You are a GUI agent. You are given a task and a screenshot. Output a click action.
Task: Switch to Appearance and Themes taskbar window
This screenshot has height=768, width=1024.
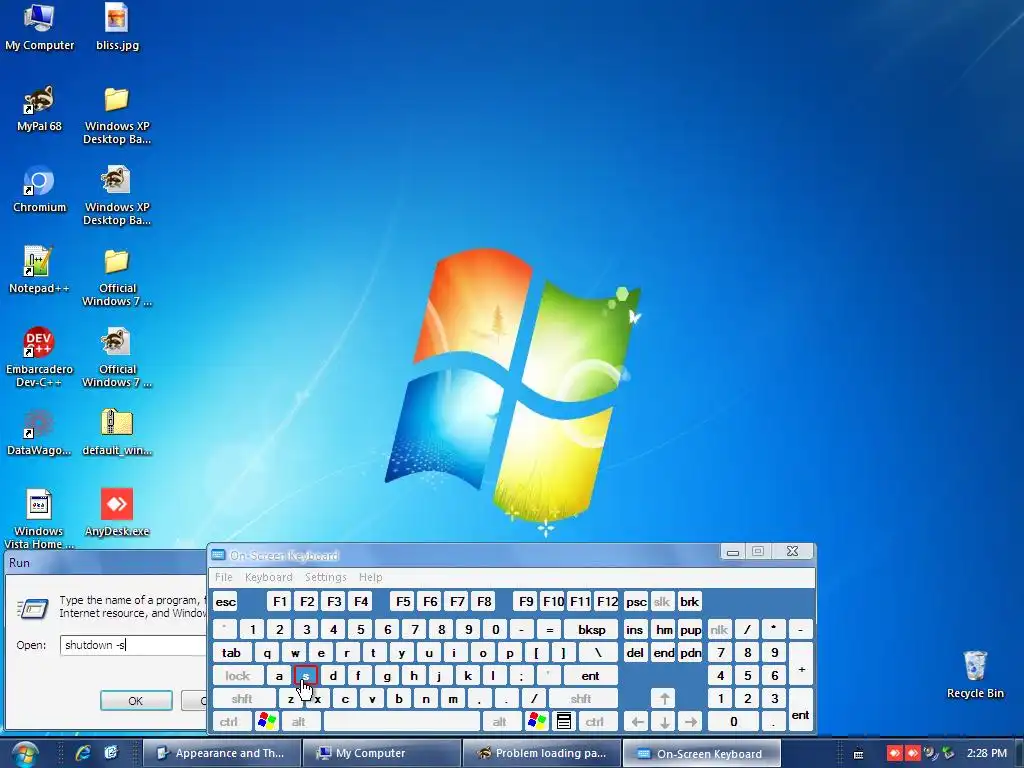point(222,754)
